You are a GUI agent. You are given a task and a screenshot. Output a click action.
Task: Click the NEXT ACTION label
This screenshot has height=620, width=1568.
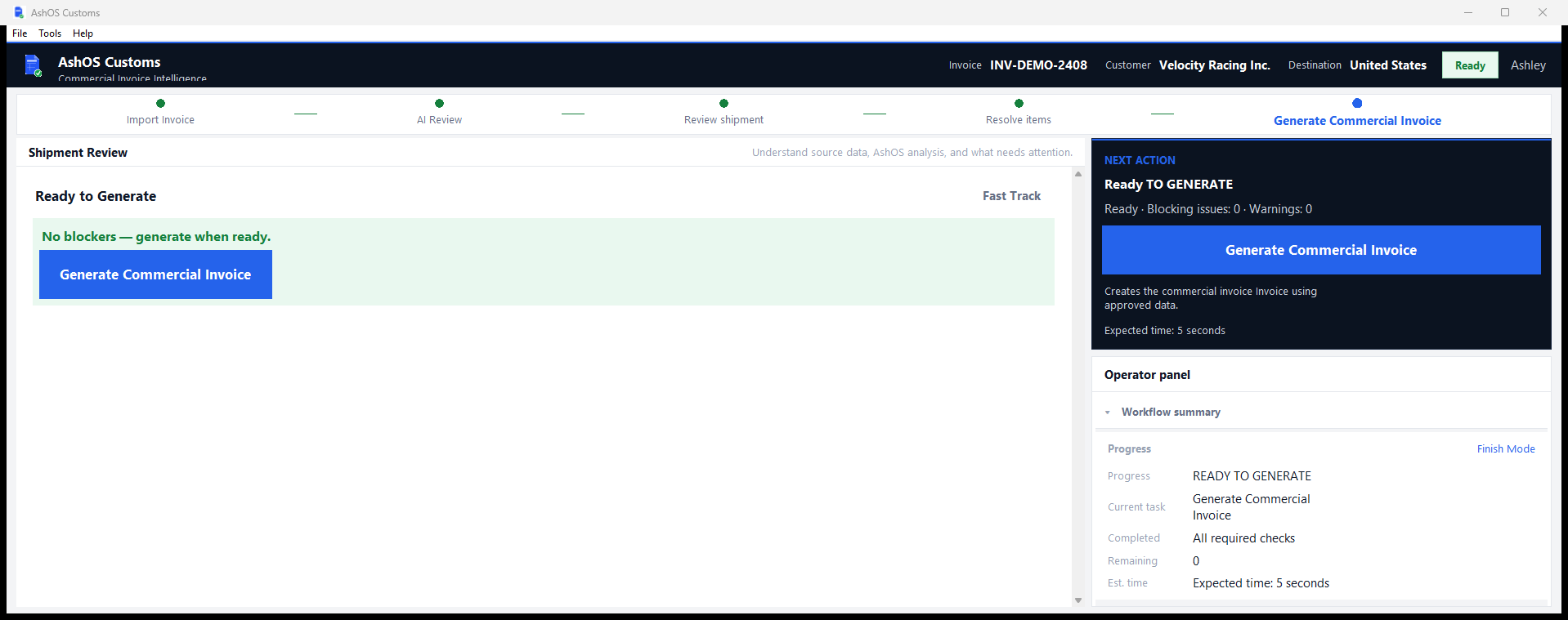1140,160
